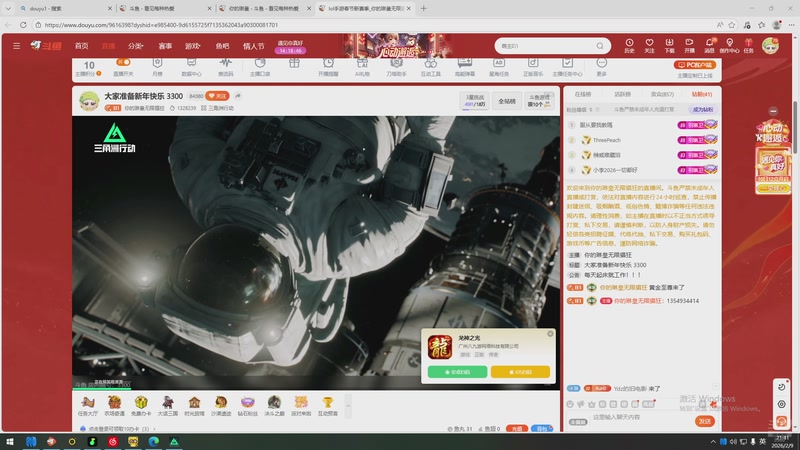Open Microsoft Edge in the taskbar
This screenshot has height=450, width=800.
[x=153, y=441]
